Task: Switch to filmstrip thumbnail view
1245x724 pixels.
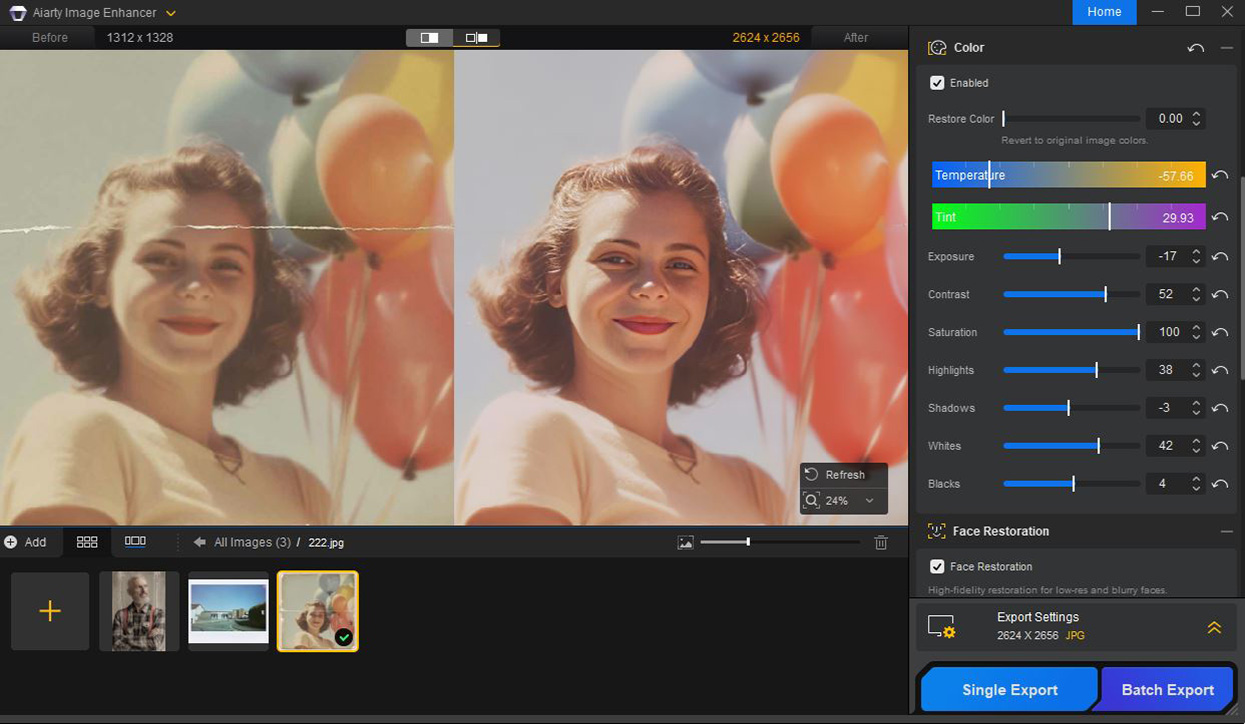Action: coord(135,542)
